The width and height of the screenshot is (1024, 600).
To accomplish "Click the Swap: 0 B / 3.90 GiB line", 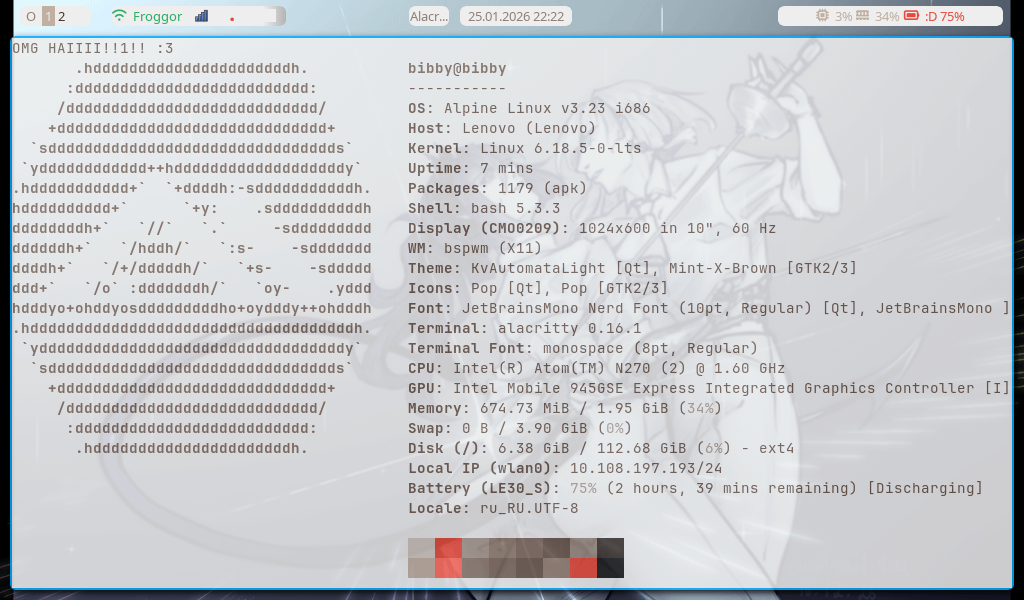I will (520, 428).
